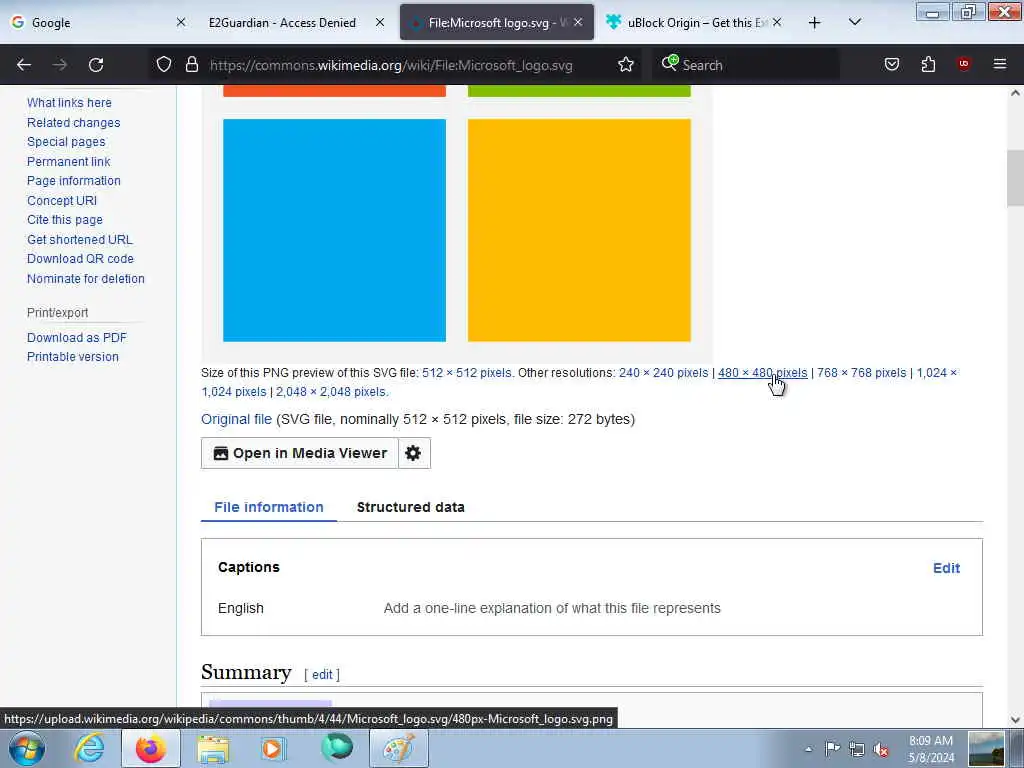Click the scrollbar down arrow
Screen dimensions: 1024x768
pos(1015,720)
